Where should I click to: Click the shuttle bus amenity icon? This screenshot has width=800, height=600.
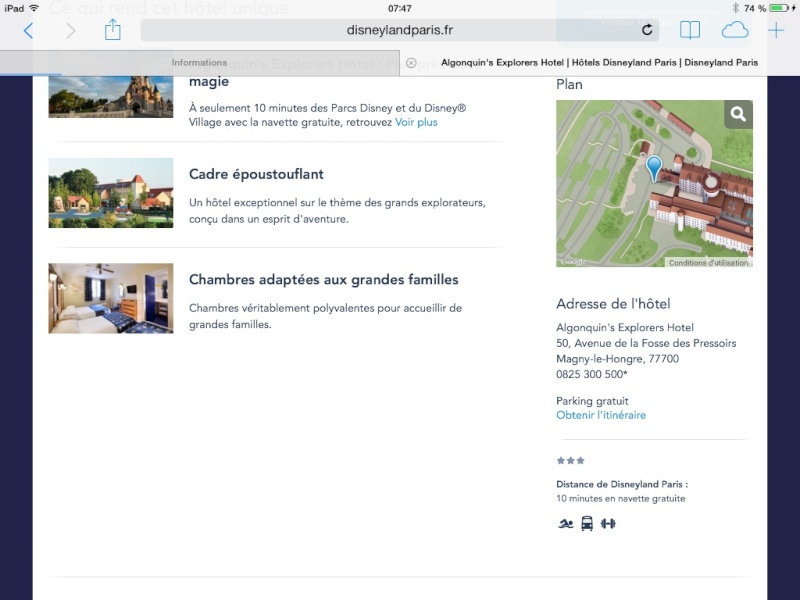587,523
